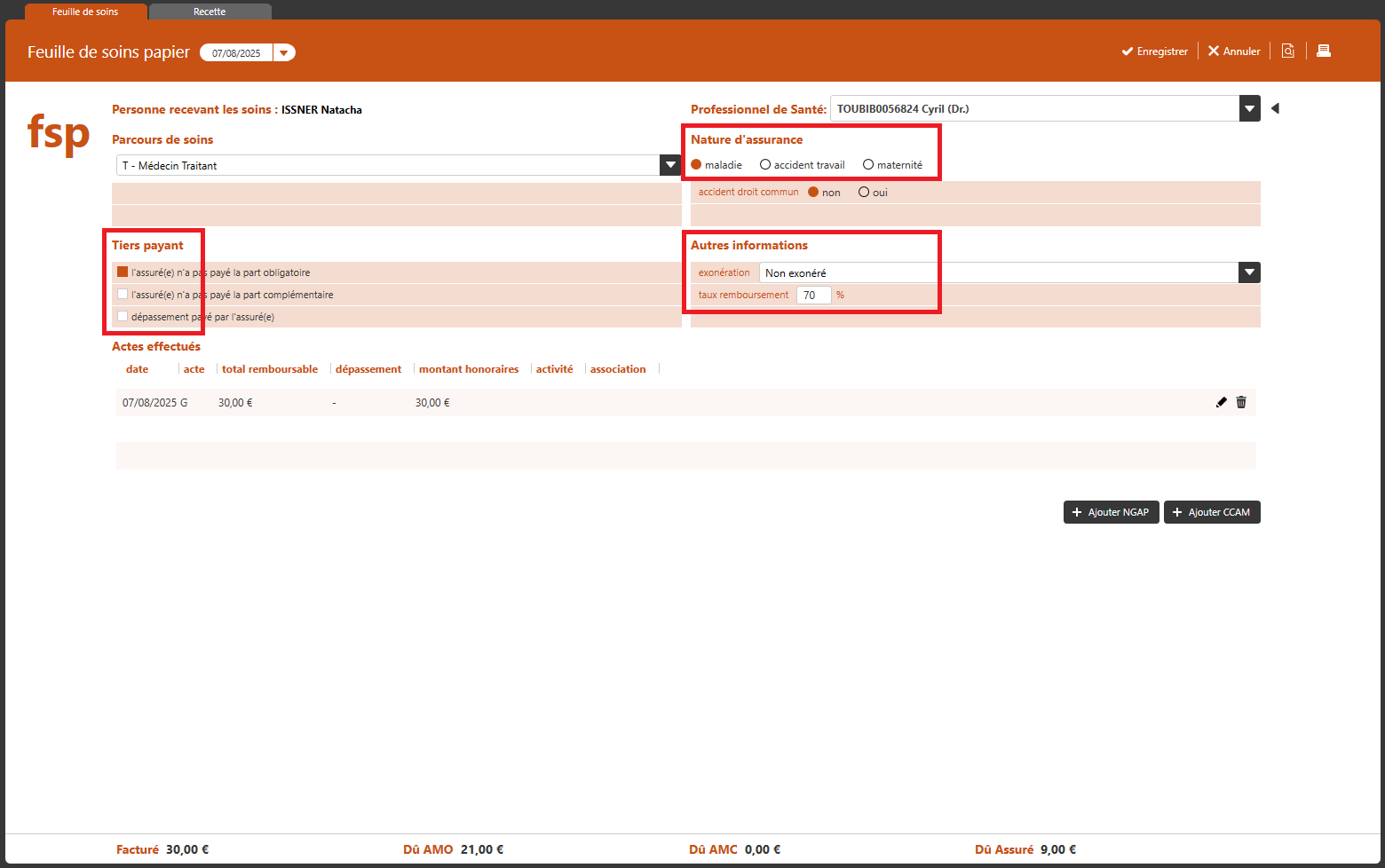Open the document preview icon
The width and height of the screenshot is (1385, 868).
pyautogui.click(x=1287, y=51)
